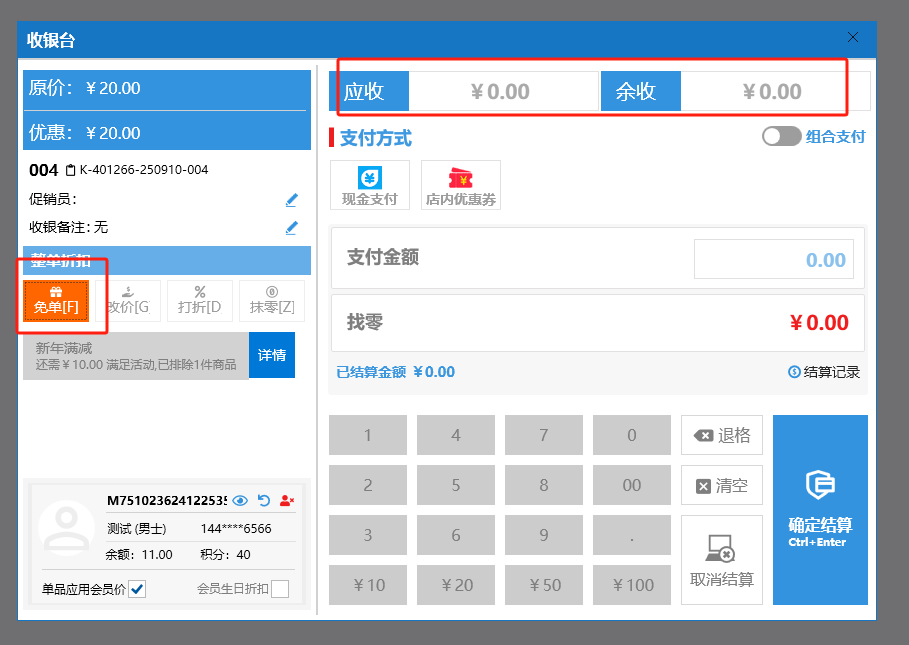Click the 支付金额 amount input field
909x645 pixels.
pyautogui.click(x=774, y=259)
